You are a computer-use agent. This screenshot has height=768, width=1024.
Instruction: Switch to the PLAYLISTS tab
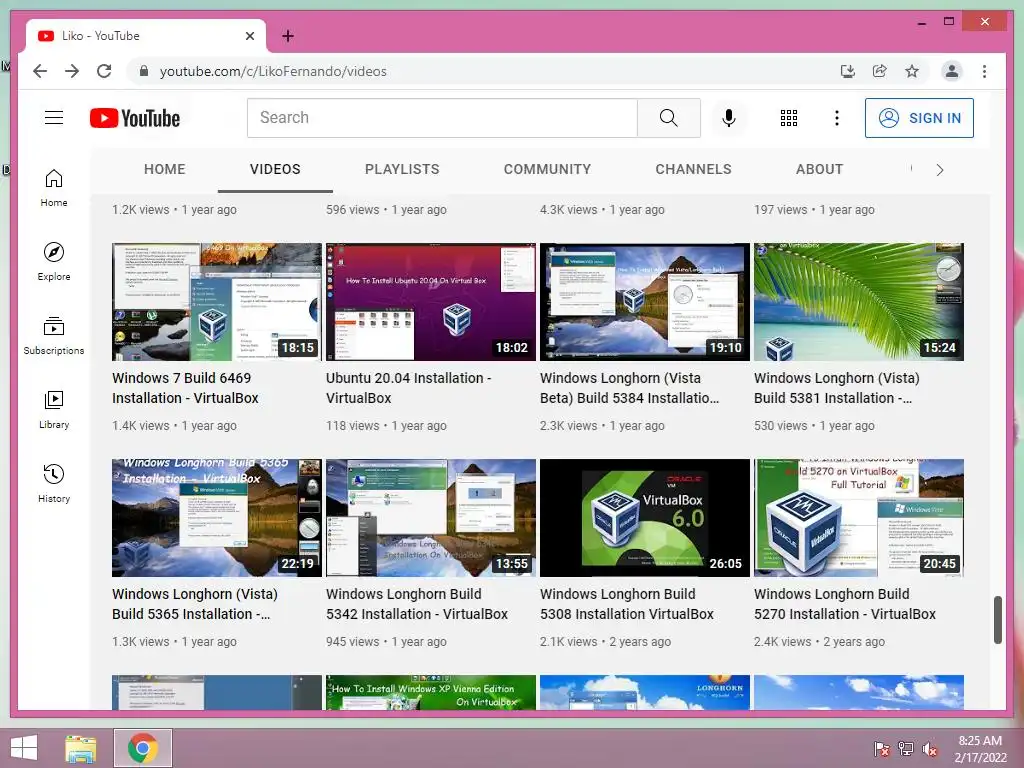(402, 169)
